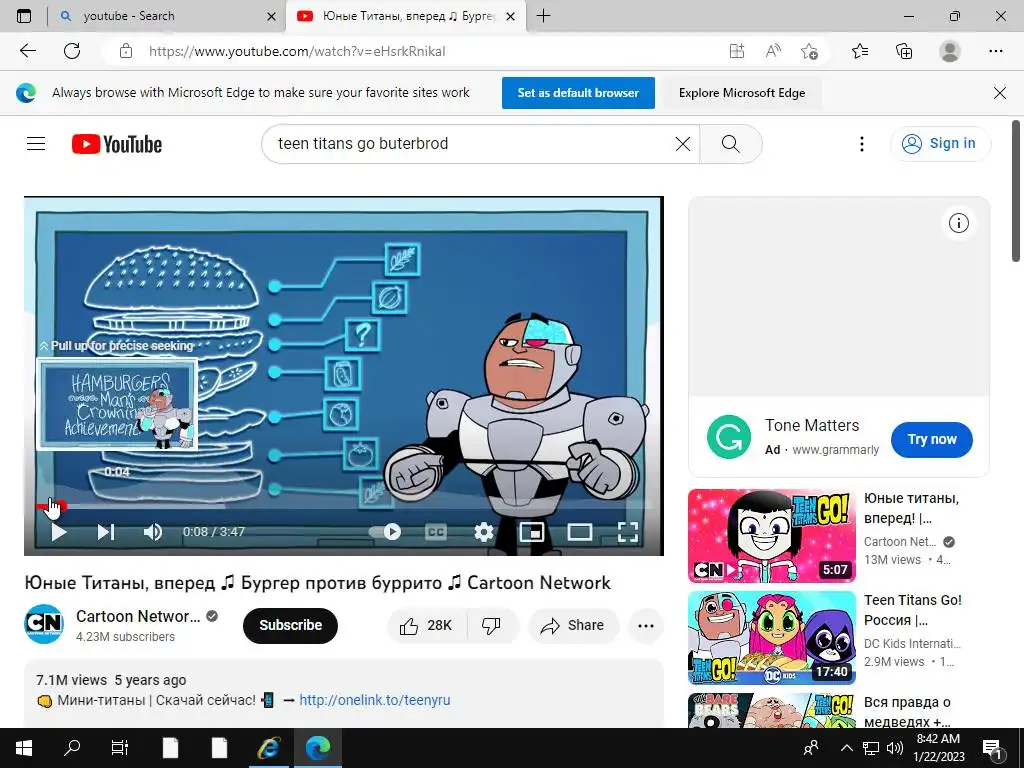Image resolution: width=1024 pixels, height=768 pixels.
Task: Go back in browser
Action: tap(27, 51)
